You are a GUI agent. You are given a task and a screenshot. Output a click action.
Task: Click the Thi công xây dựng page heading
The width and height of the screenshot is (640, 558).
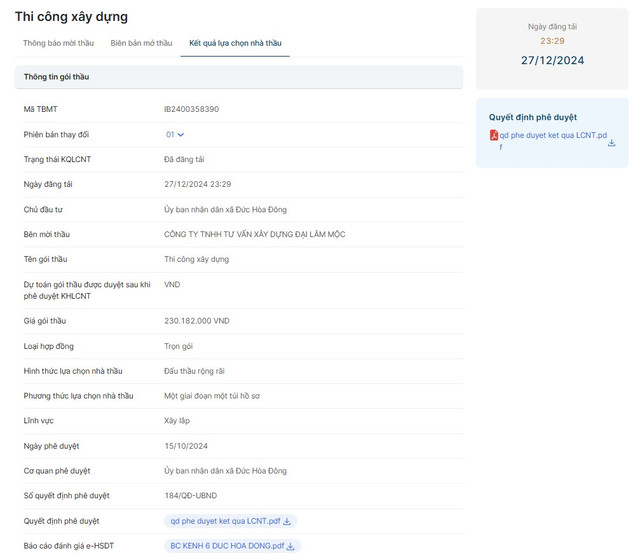pos(71,17)
